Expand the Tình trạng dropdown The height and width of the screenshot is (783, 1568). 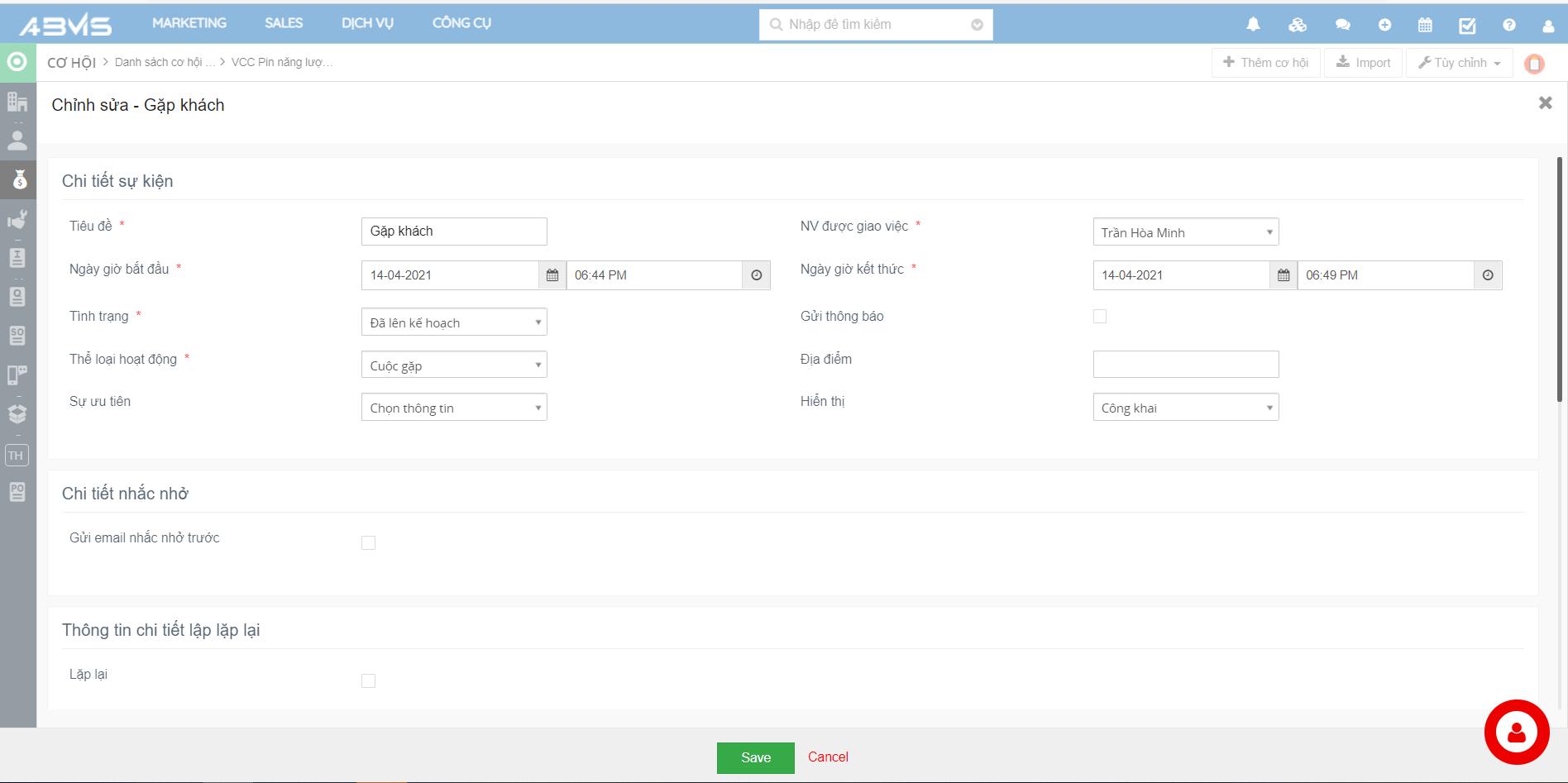point(454,322)
